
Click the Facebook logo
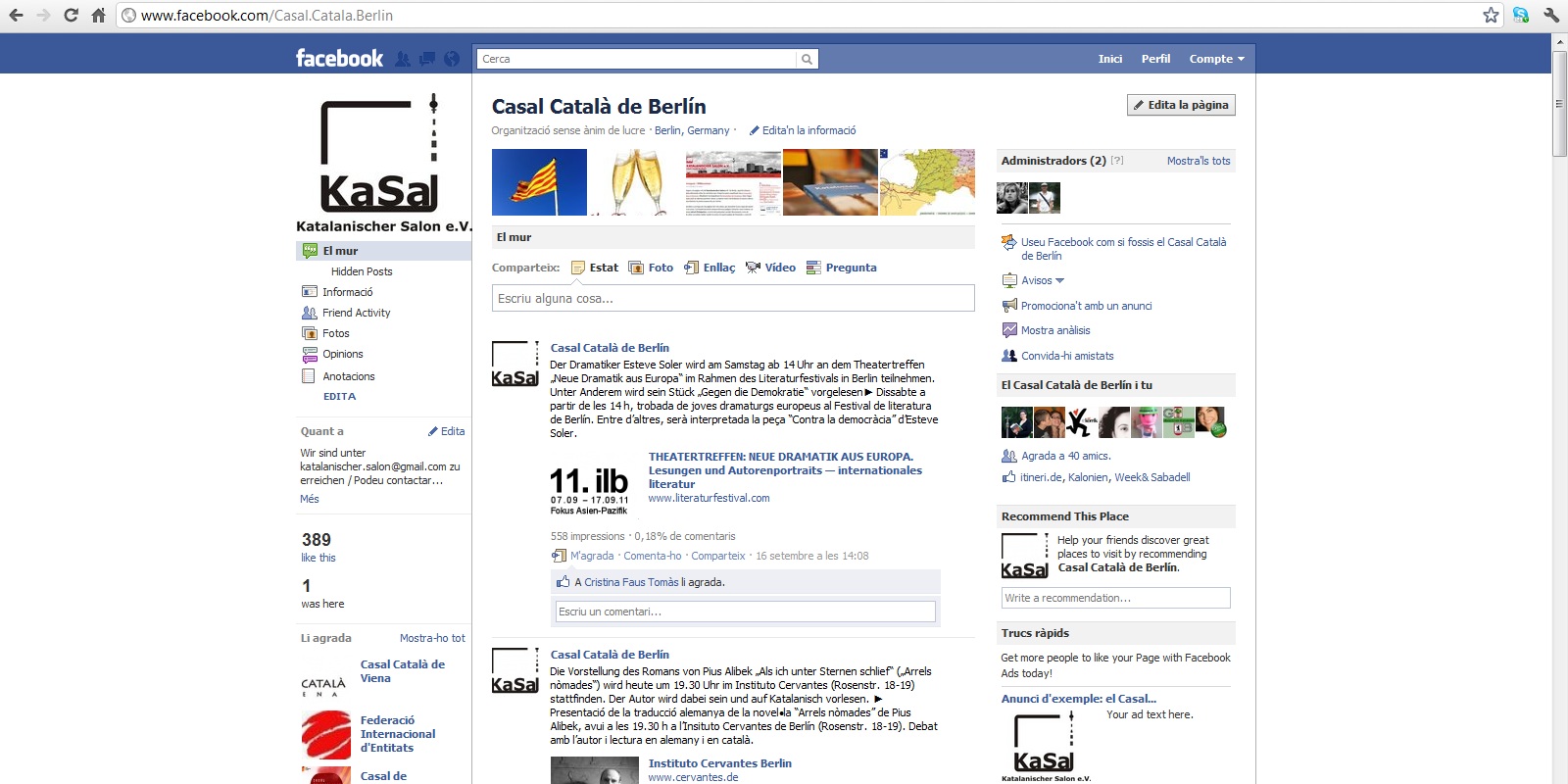[339, 59]
